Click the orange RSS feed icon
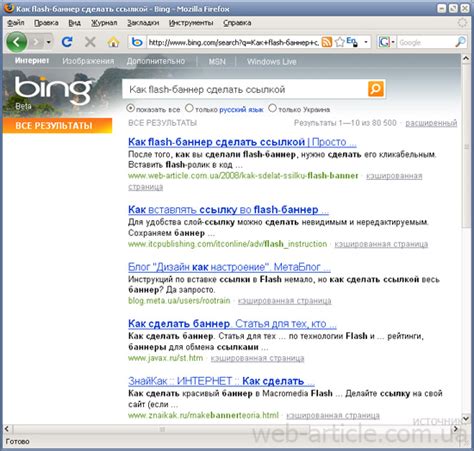The image size is (474, 451). [327, 42]
